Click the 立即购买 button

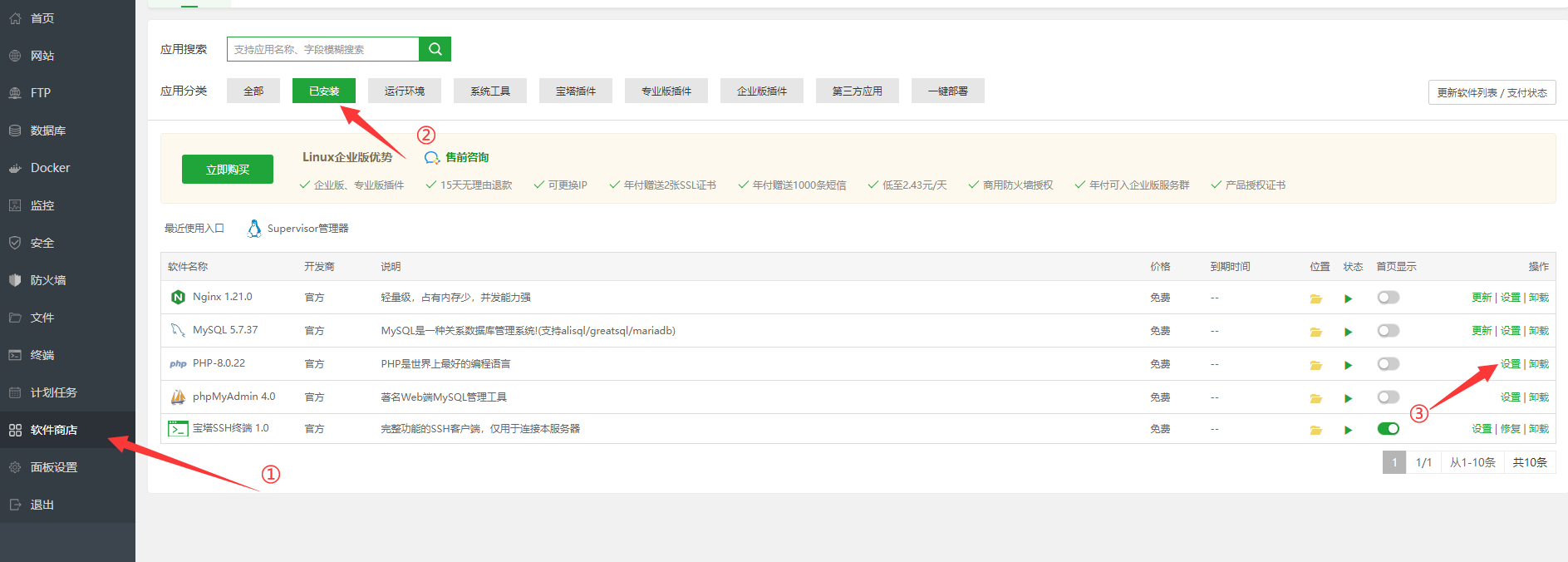228,169
